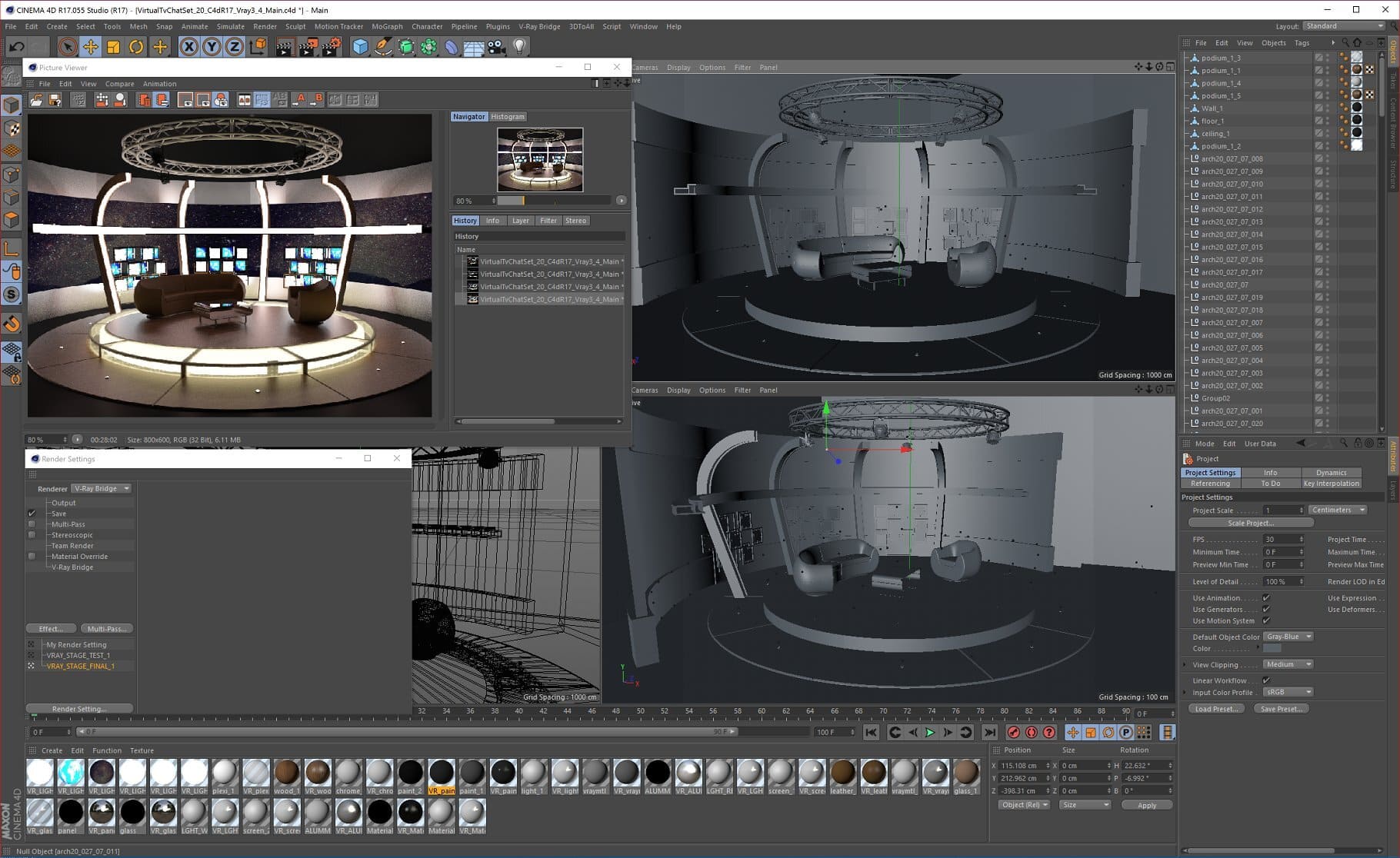This screenshot has height=858, width=1400.
Task: Open the Default Object Color Gray-Blue dropdown
Action: (1288, 637)
